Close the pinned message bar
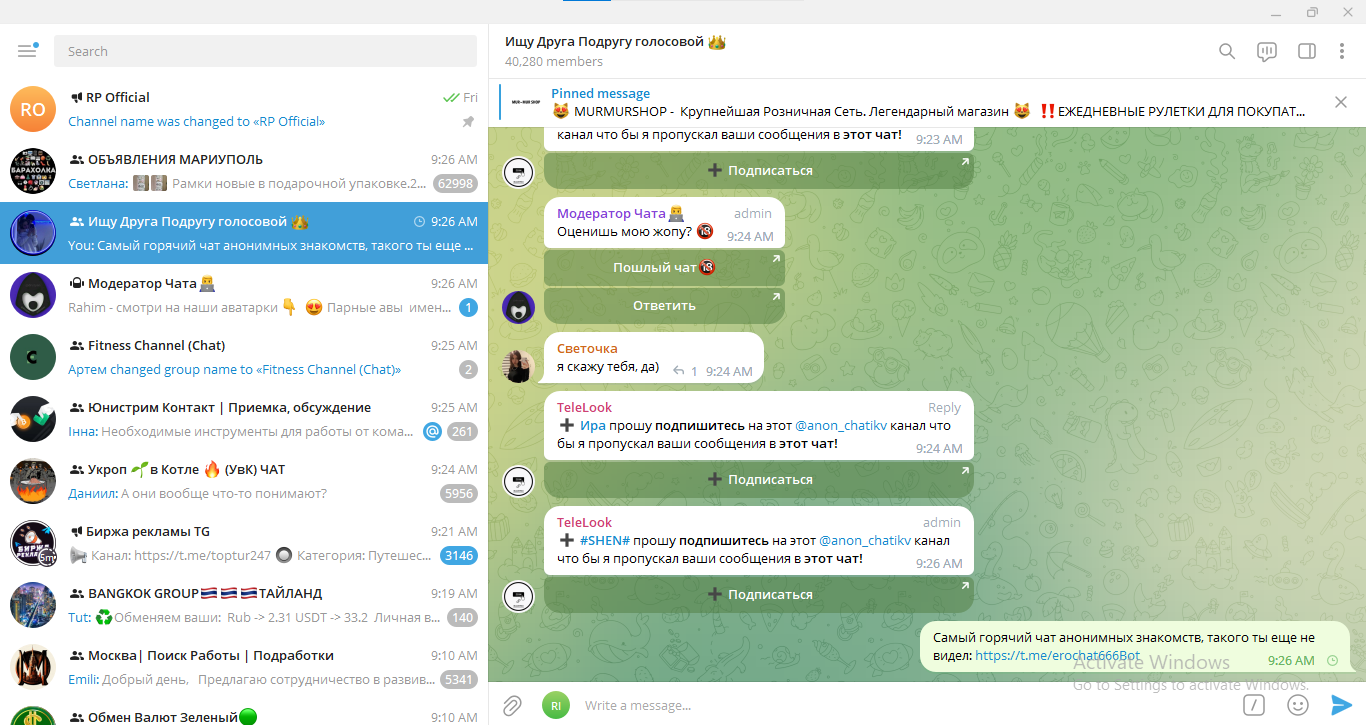Image resolution: width=1366 pixels, height=725 pixels. pos(1341,102)
